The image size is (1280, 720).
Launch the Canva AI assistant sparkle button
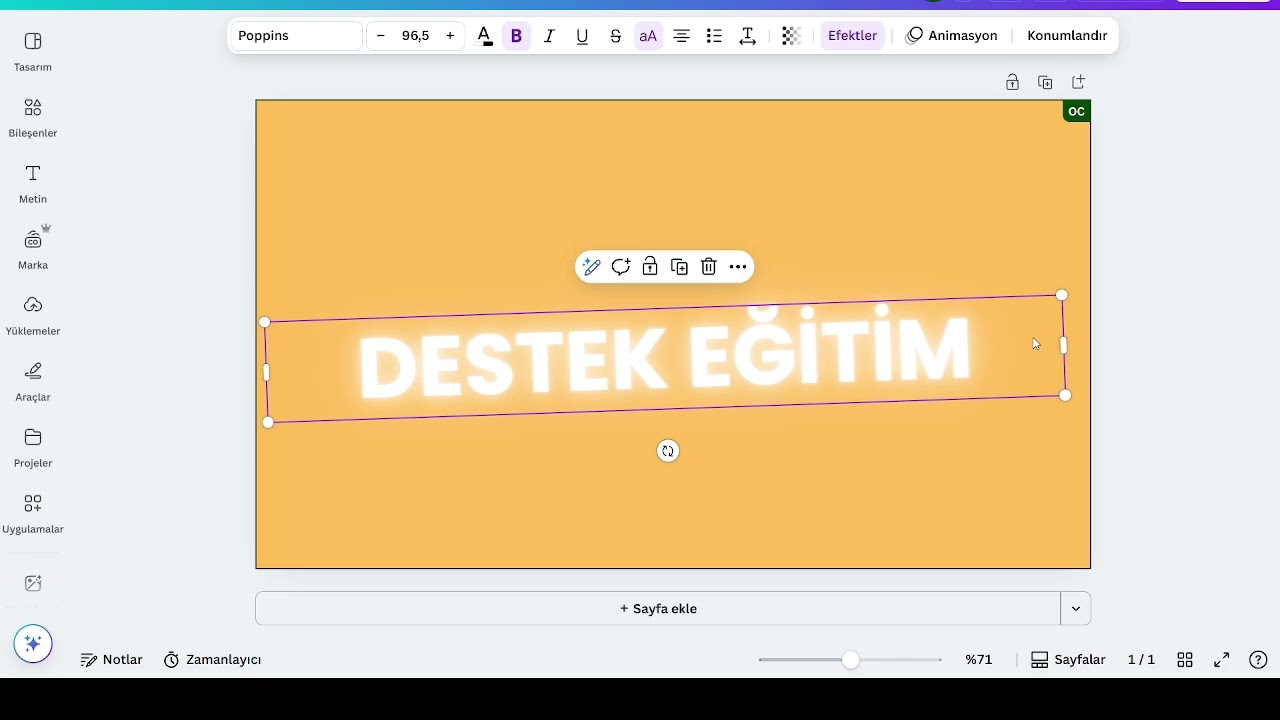pyautogui.click(x=33, y=644)
